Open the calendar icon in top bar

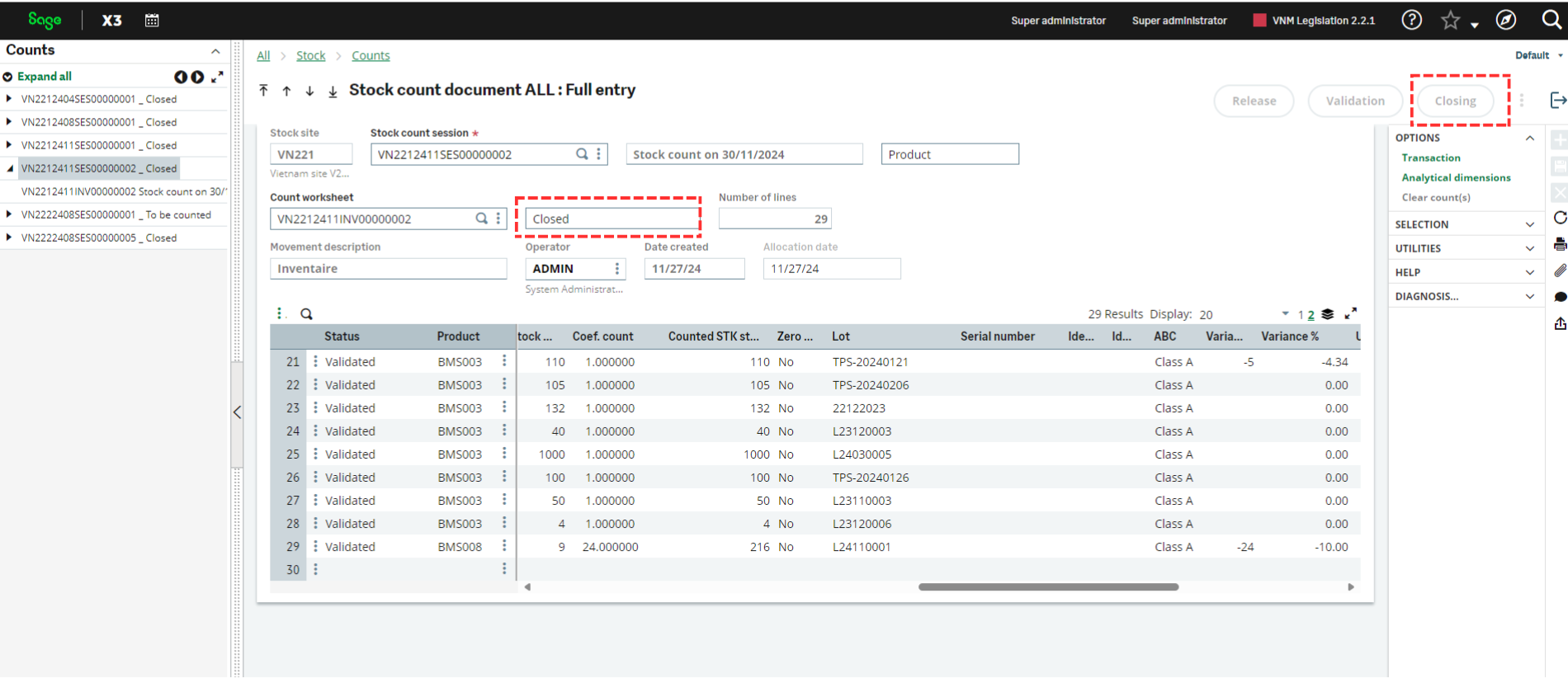click(152, 20)
